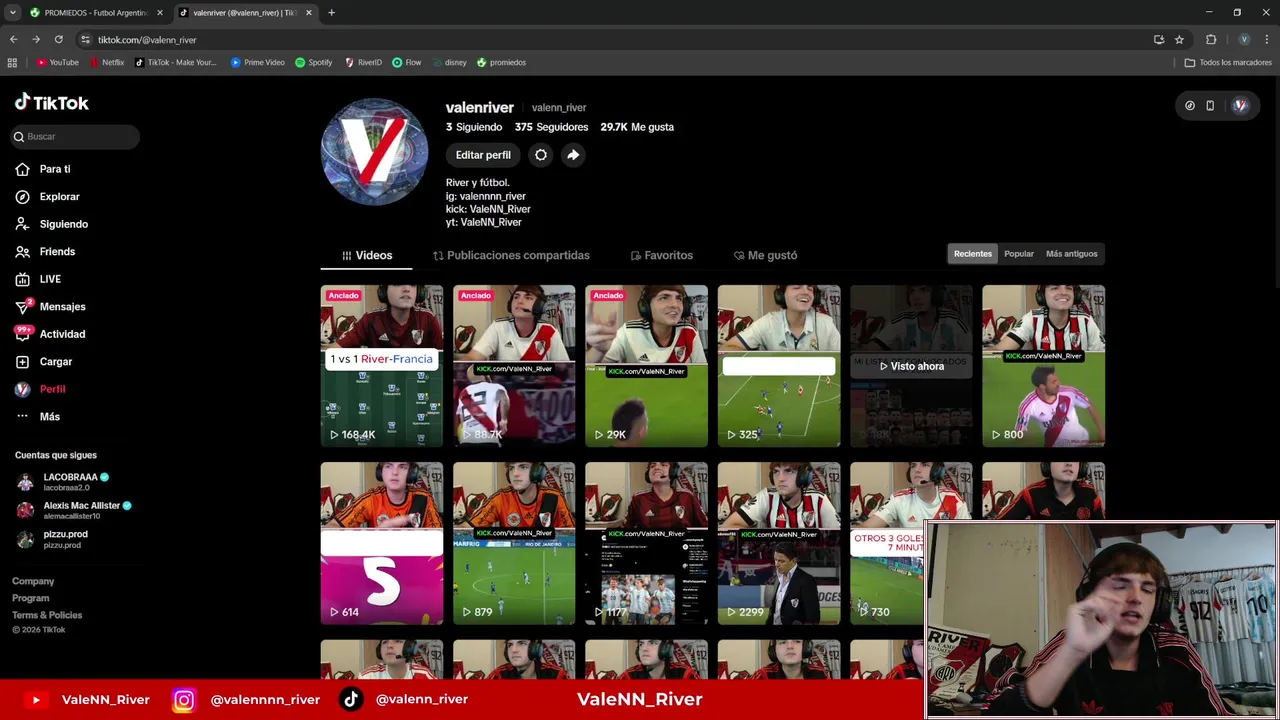Open the 3 Siguiendo list
Viewport: 1280px width, 720px height.
click(474, 127)
